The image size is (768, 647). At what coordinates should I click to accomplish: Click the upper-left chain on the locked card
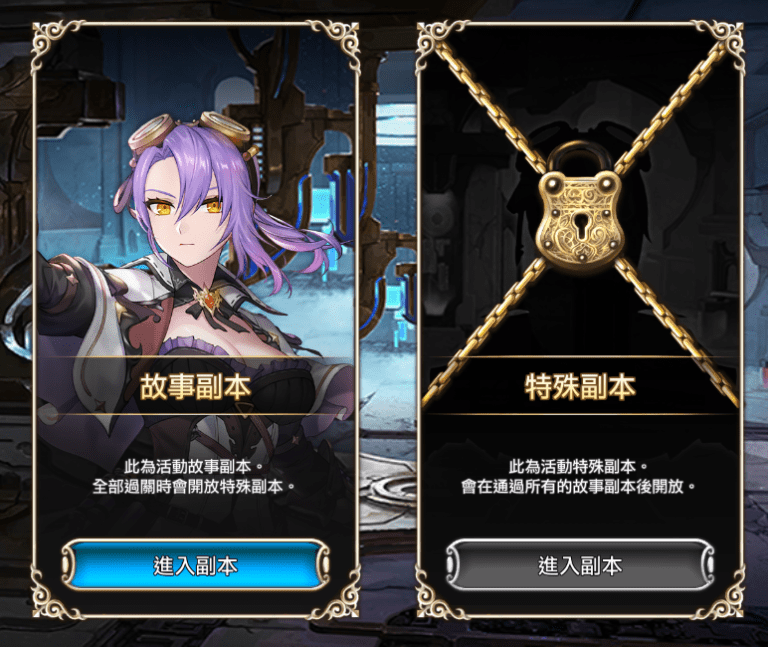(490, 103)
